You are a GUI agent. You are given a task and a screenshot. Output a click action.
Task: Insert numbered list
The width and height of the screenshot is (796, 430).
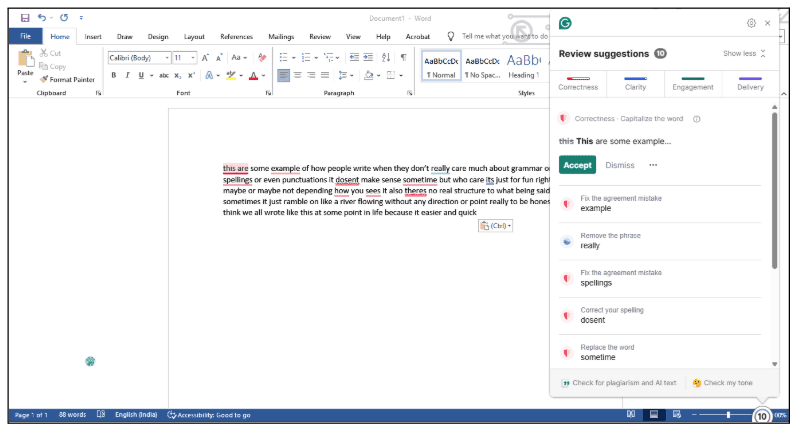(306, 57)
